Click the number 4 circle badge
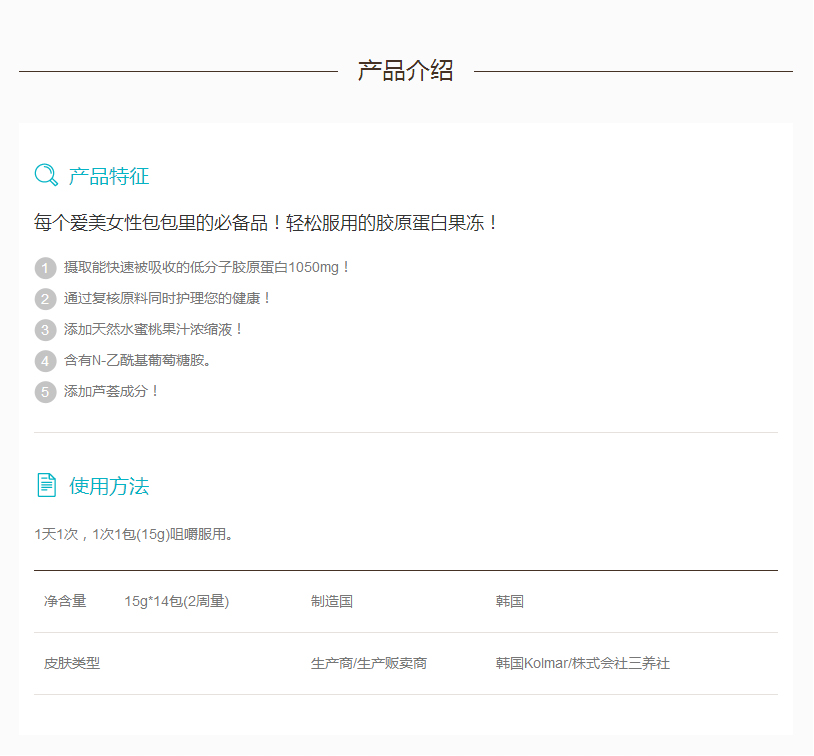This screenshot has width=814, height=756. point(45,361)
